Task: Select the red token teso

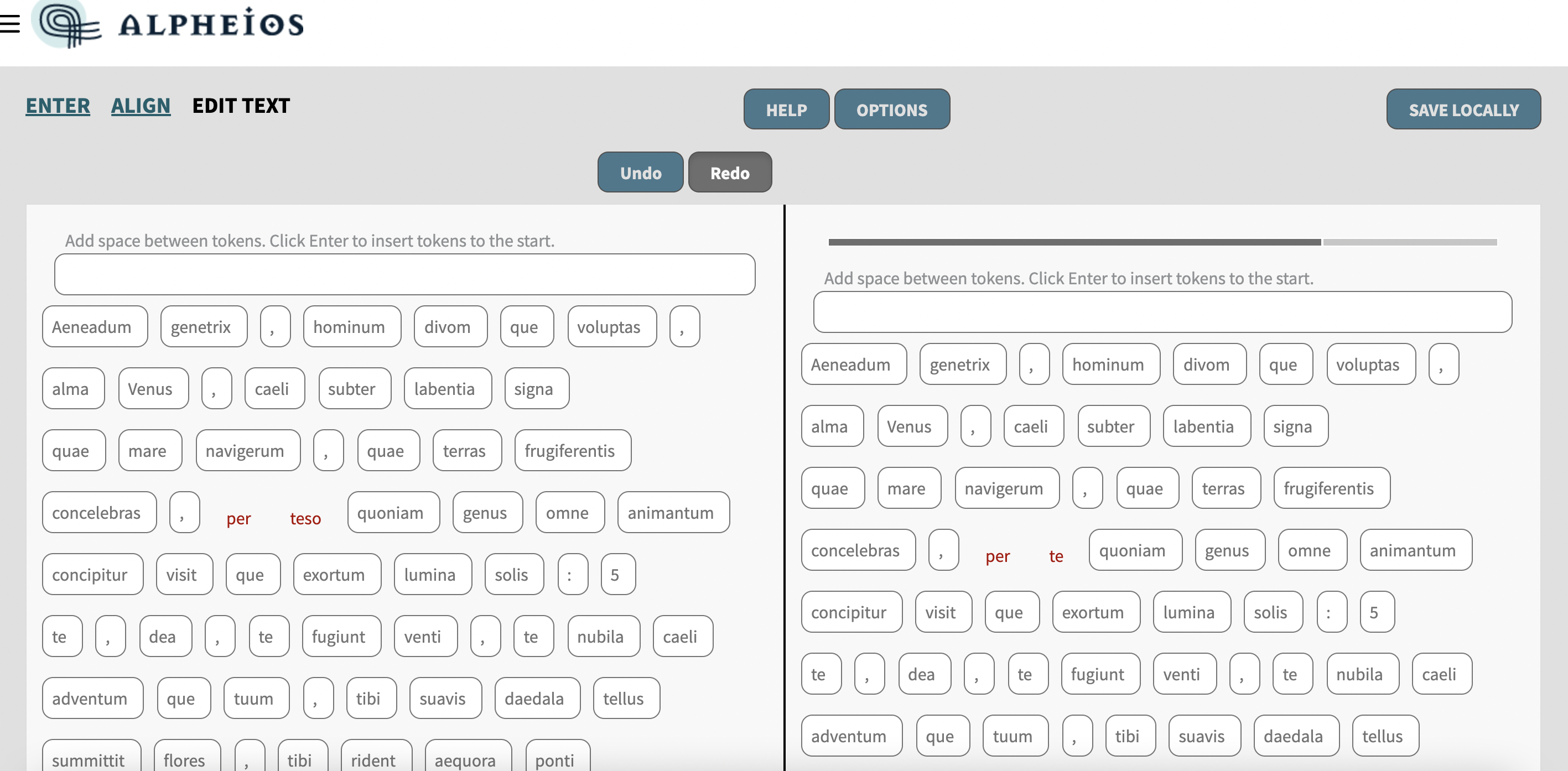Action: 305,518
